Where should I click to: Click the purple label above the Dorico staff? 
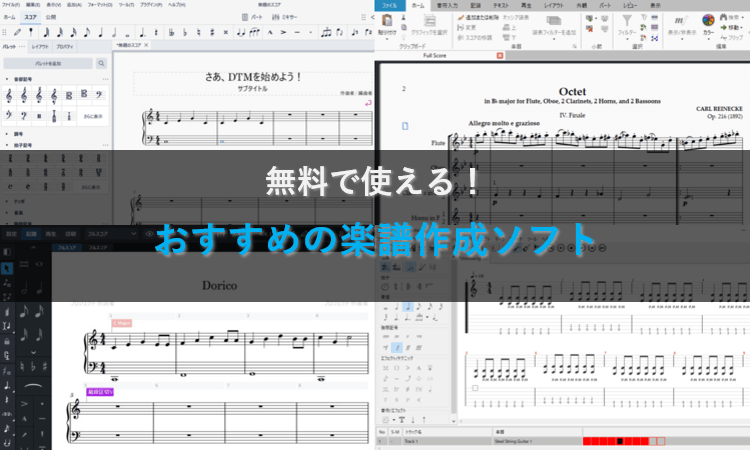click(101, 393)
